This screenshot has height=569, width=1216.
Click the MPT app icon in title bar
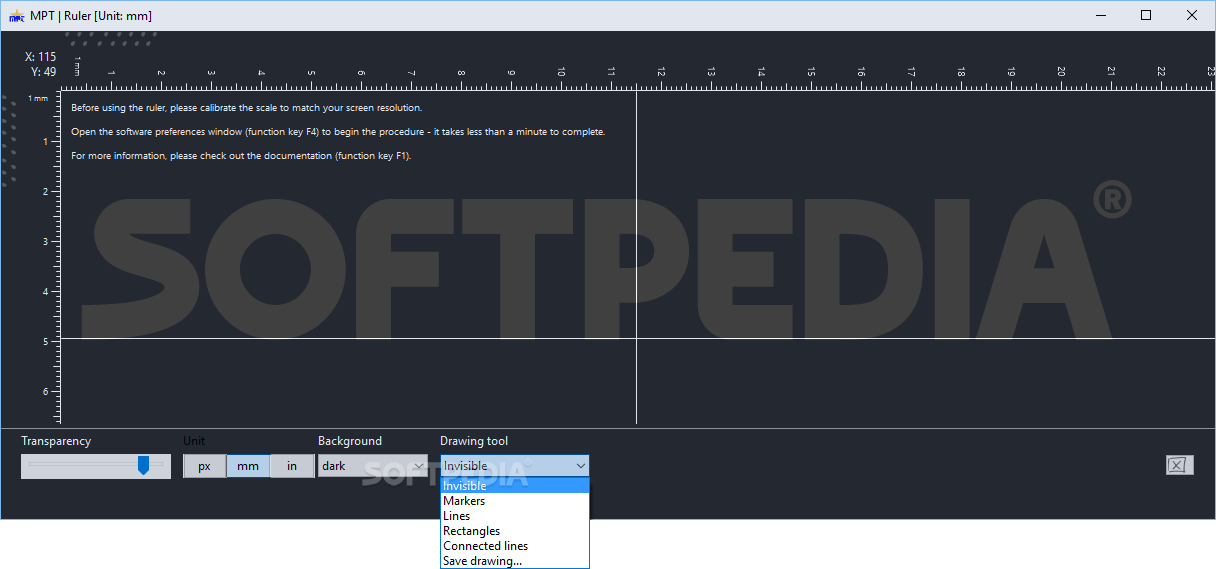click(16, 15)
